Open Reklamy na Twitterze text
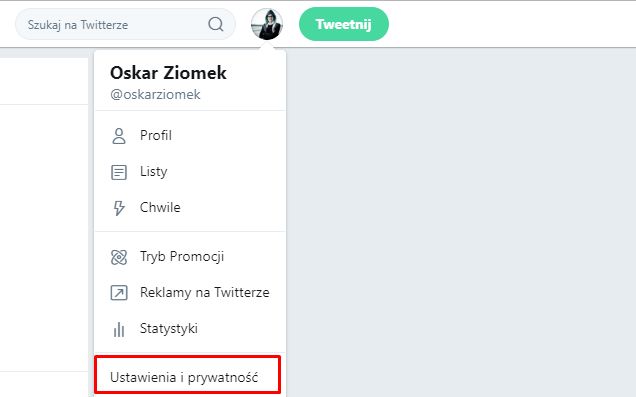 tap(204, 292)
